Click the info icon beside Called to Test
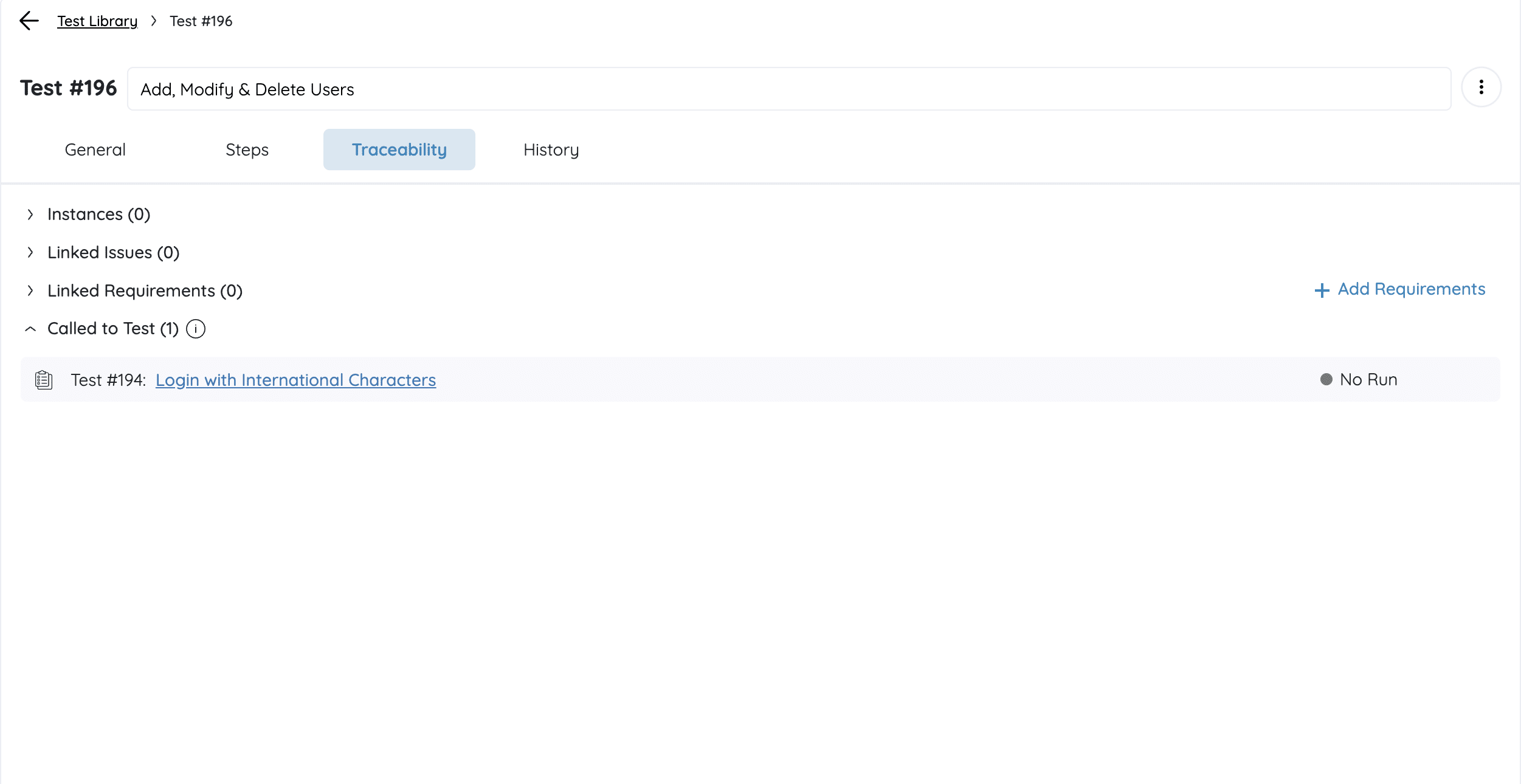 click(x=196, y=329)
